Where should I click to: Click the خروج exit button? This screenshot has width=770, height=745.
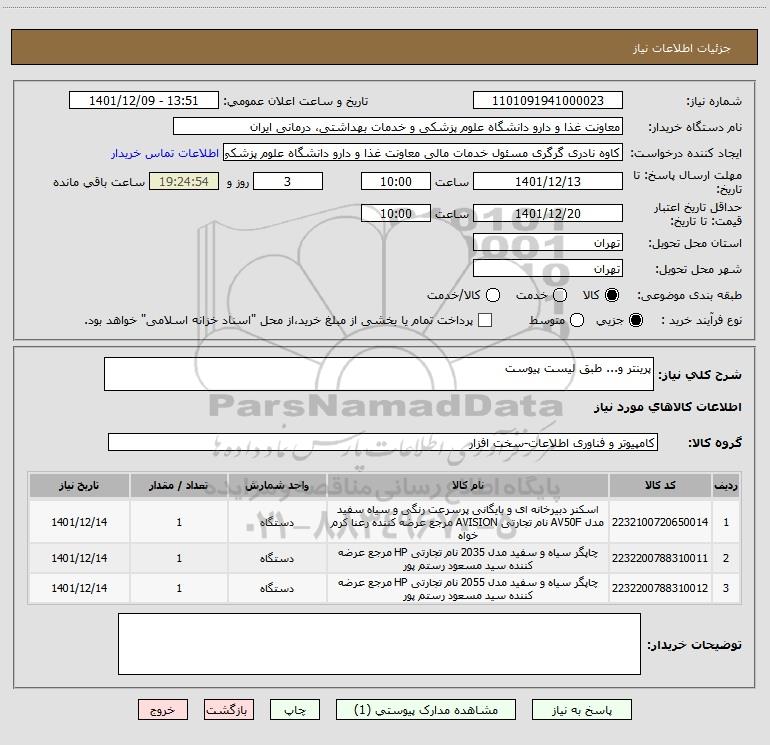163,710
